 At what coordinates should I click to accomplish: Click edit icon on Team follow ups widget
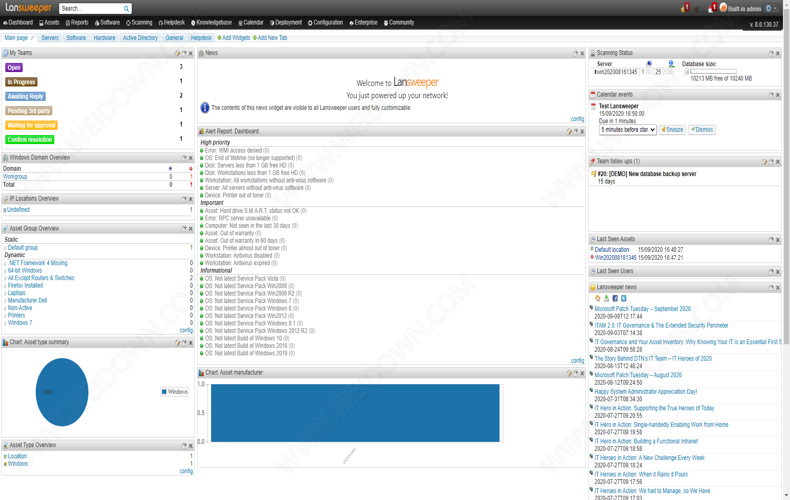(x=765, y=162)
